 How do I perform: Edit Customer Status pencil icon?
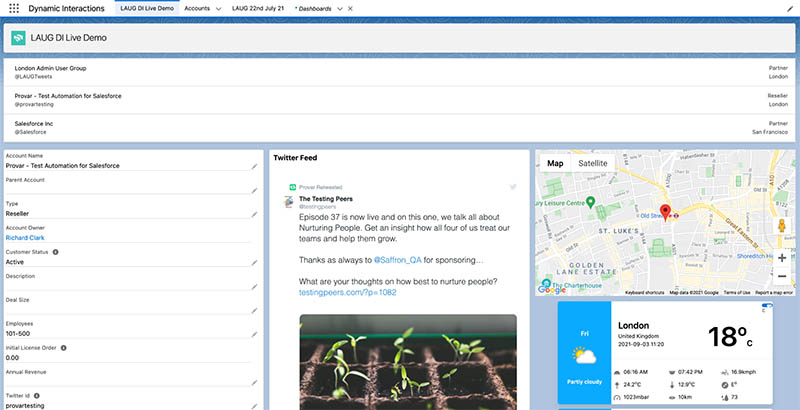254,263
